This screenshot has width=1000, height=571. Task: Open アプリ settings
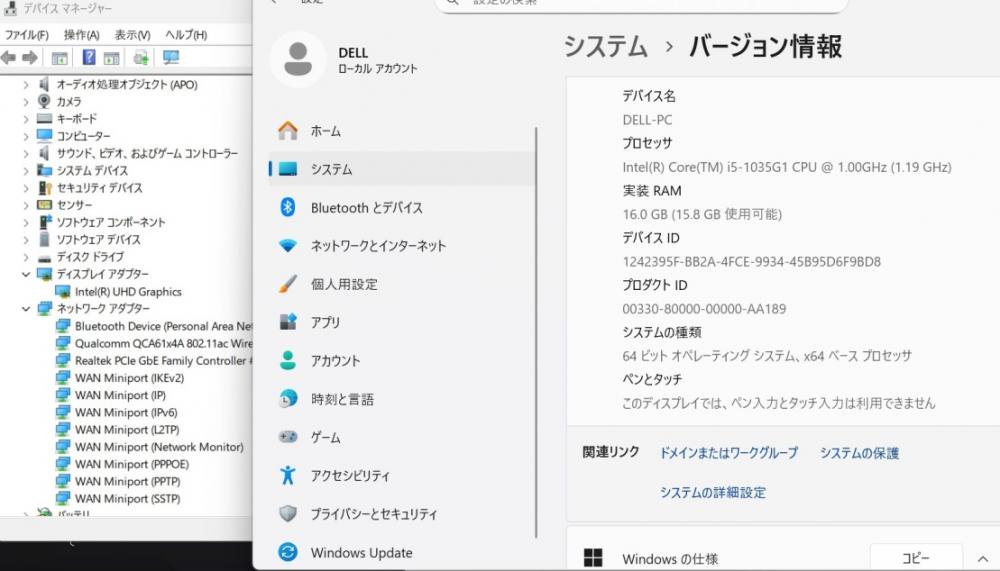click(402, 322)
